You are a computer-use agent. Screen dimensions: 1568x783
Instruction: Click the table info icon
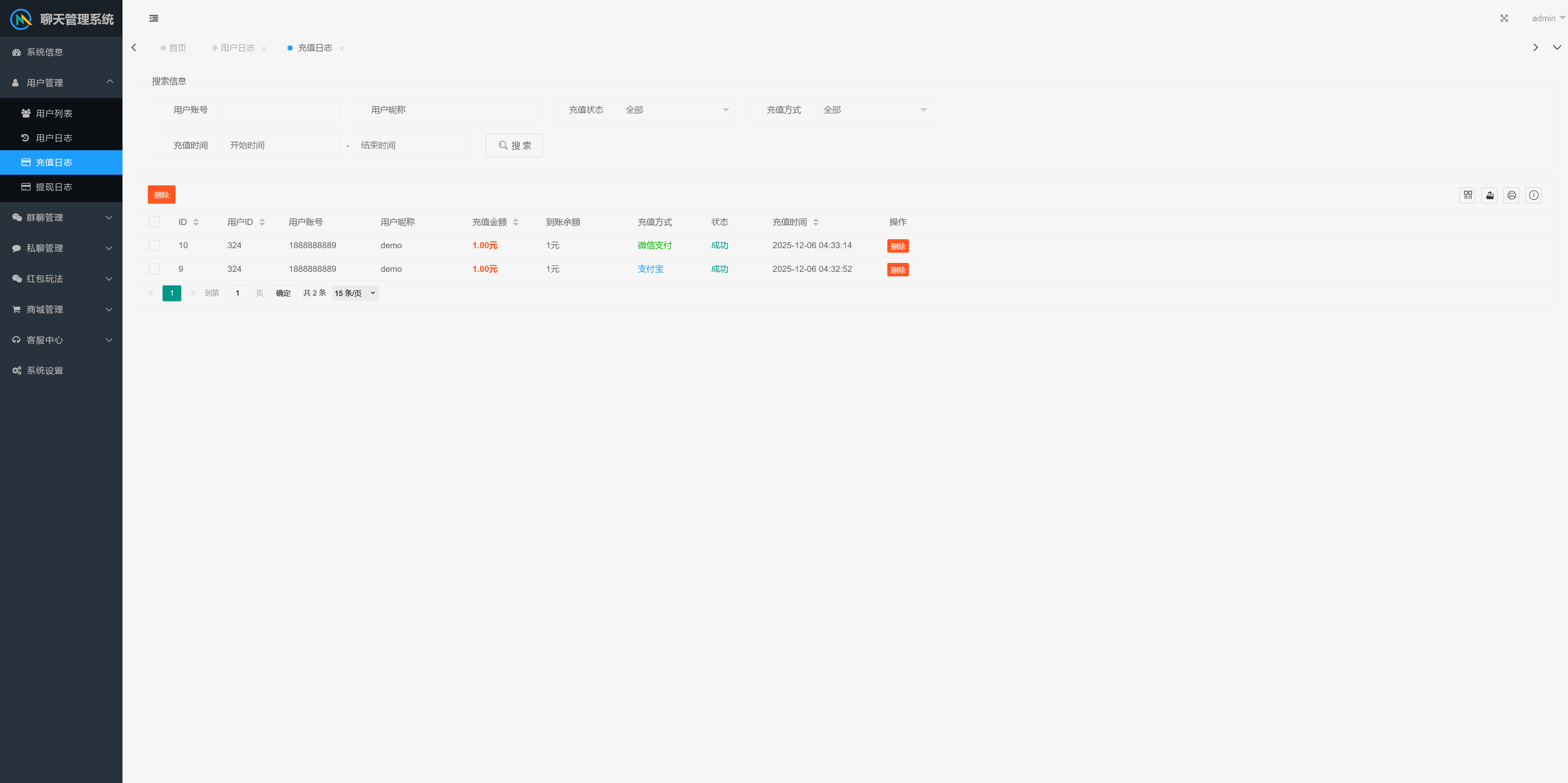pos(1533,195)
